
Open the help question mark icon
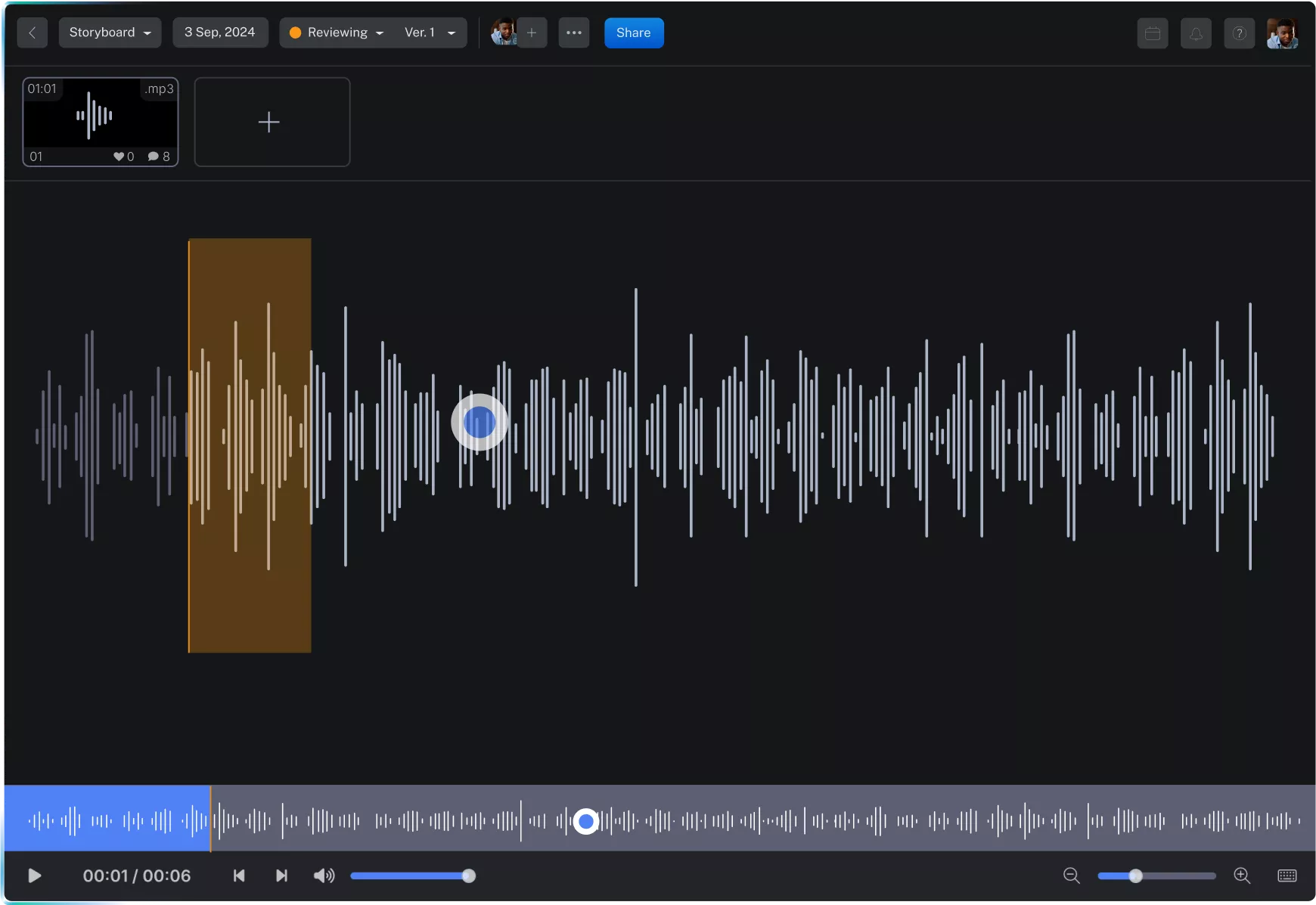click(x=1239, y=33)
